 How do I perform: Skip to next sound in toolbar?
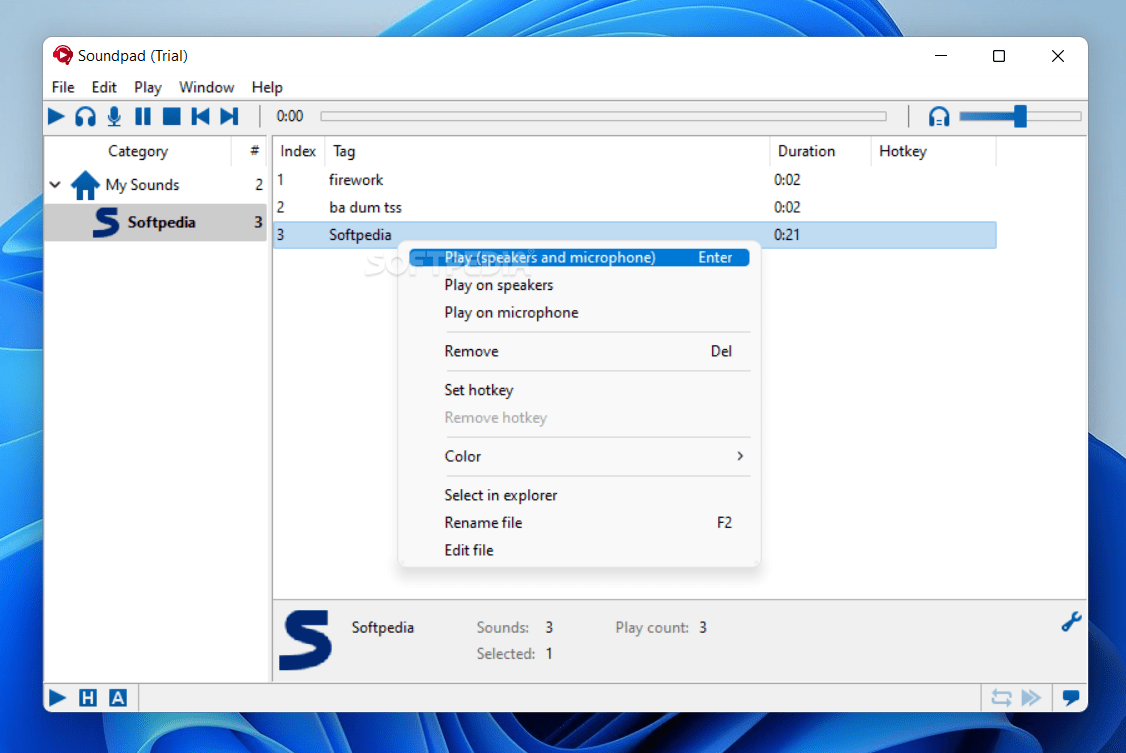pyautogui.click(x=229, y=116)
